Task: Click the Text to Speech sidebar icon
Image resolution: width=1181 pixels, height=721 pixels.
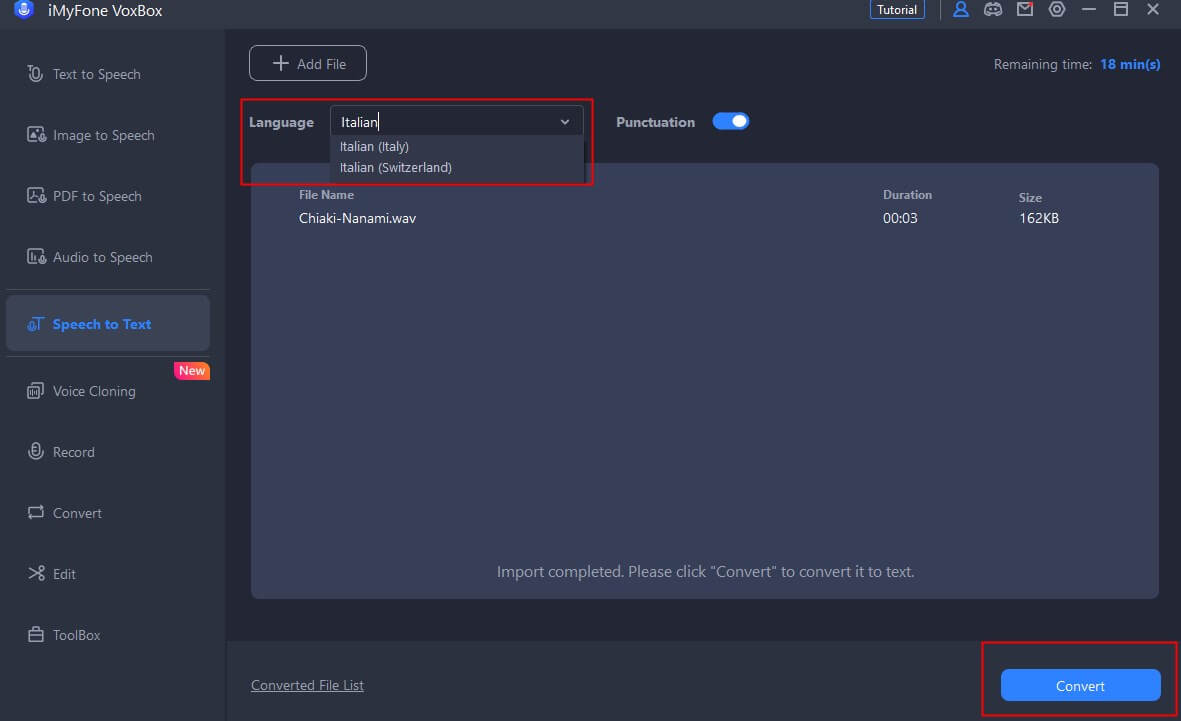Action: 35,74
